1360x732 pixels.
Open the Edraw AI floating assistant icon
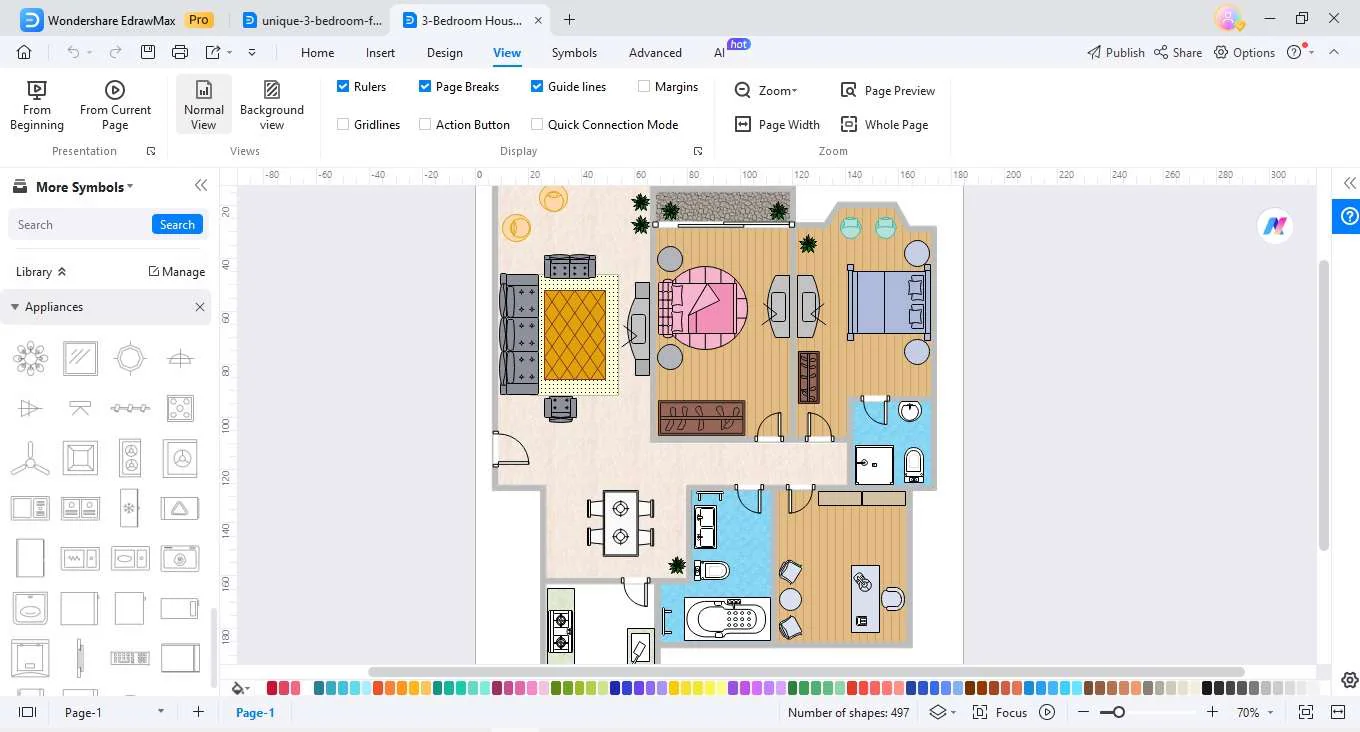click(1274, 226)
